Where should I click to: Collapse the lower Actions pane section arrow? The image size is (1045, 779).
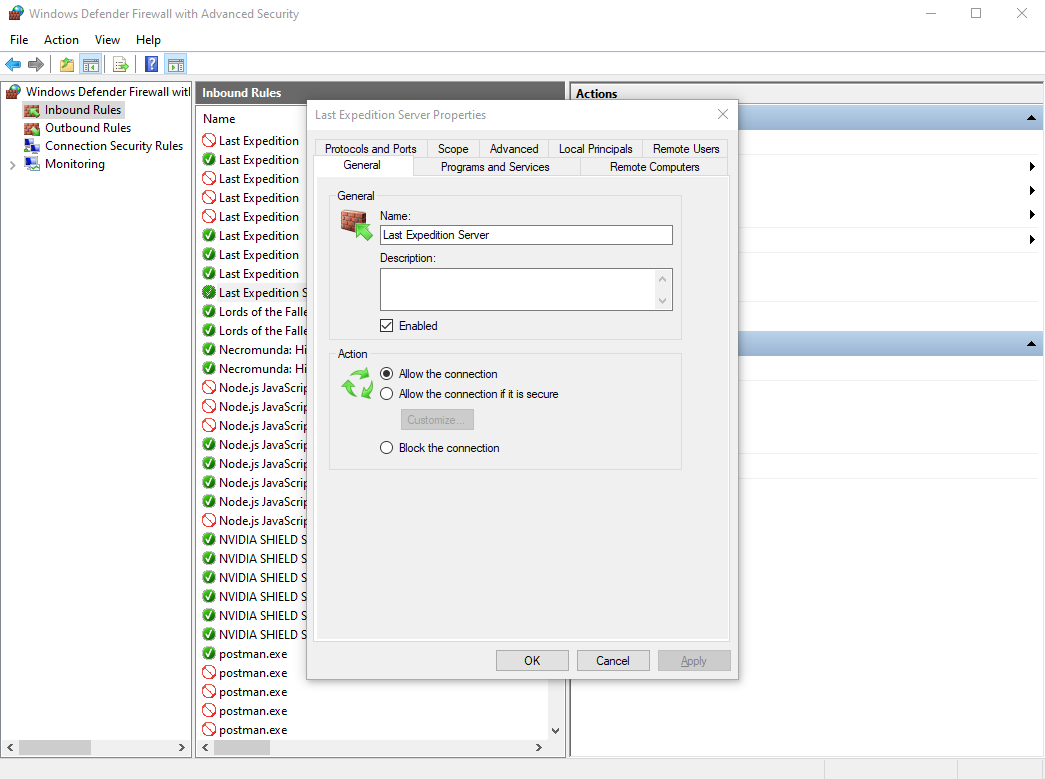click(1031, 344)
